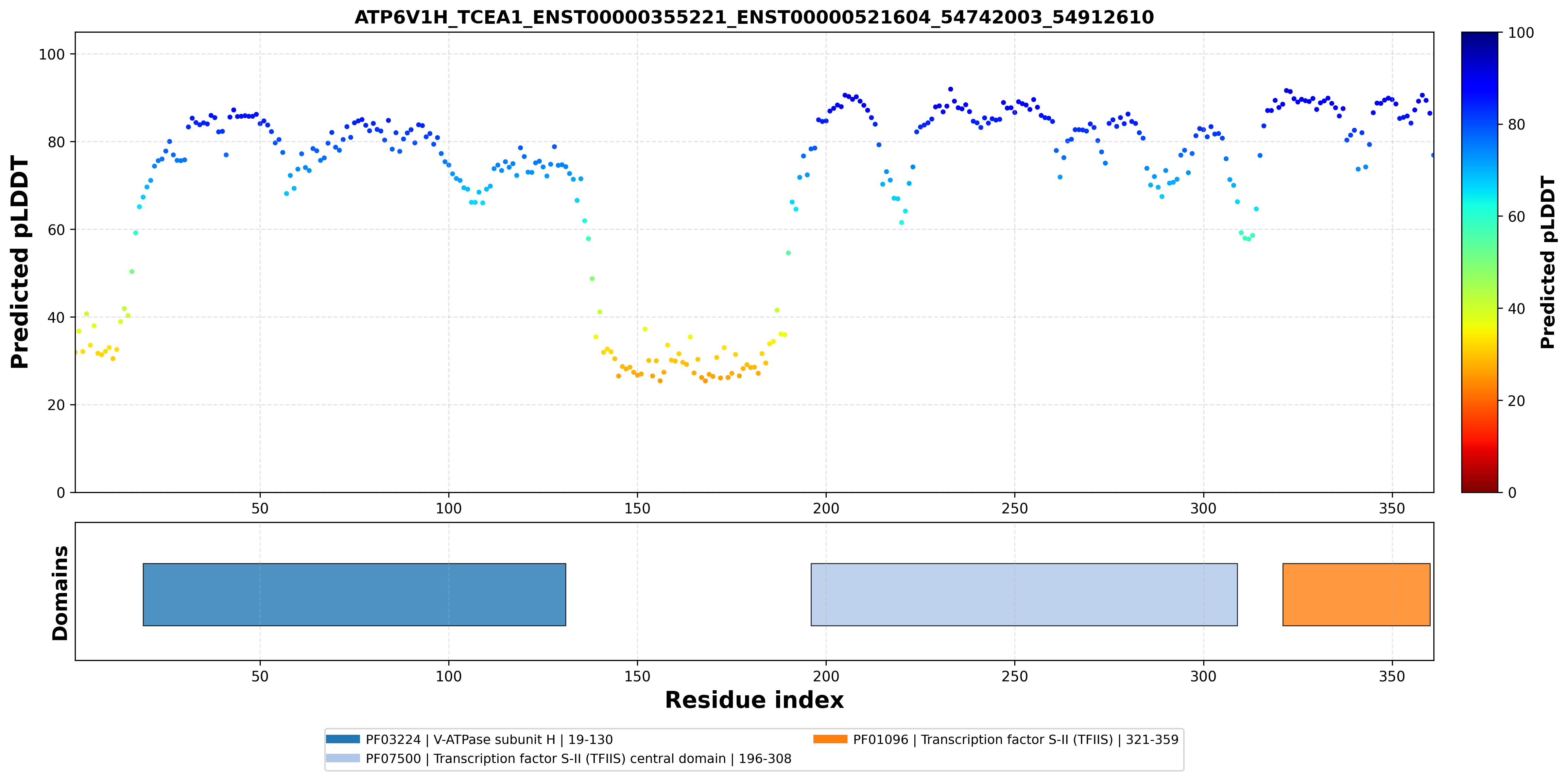The image size is (1568, 781).
Task: Click the PF01096 Transcription factor S-II legend label
Action: tap(1016, 740)
